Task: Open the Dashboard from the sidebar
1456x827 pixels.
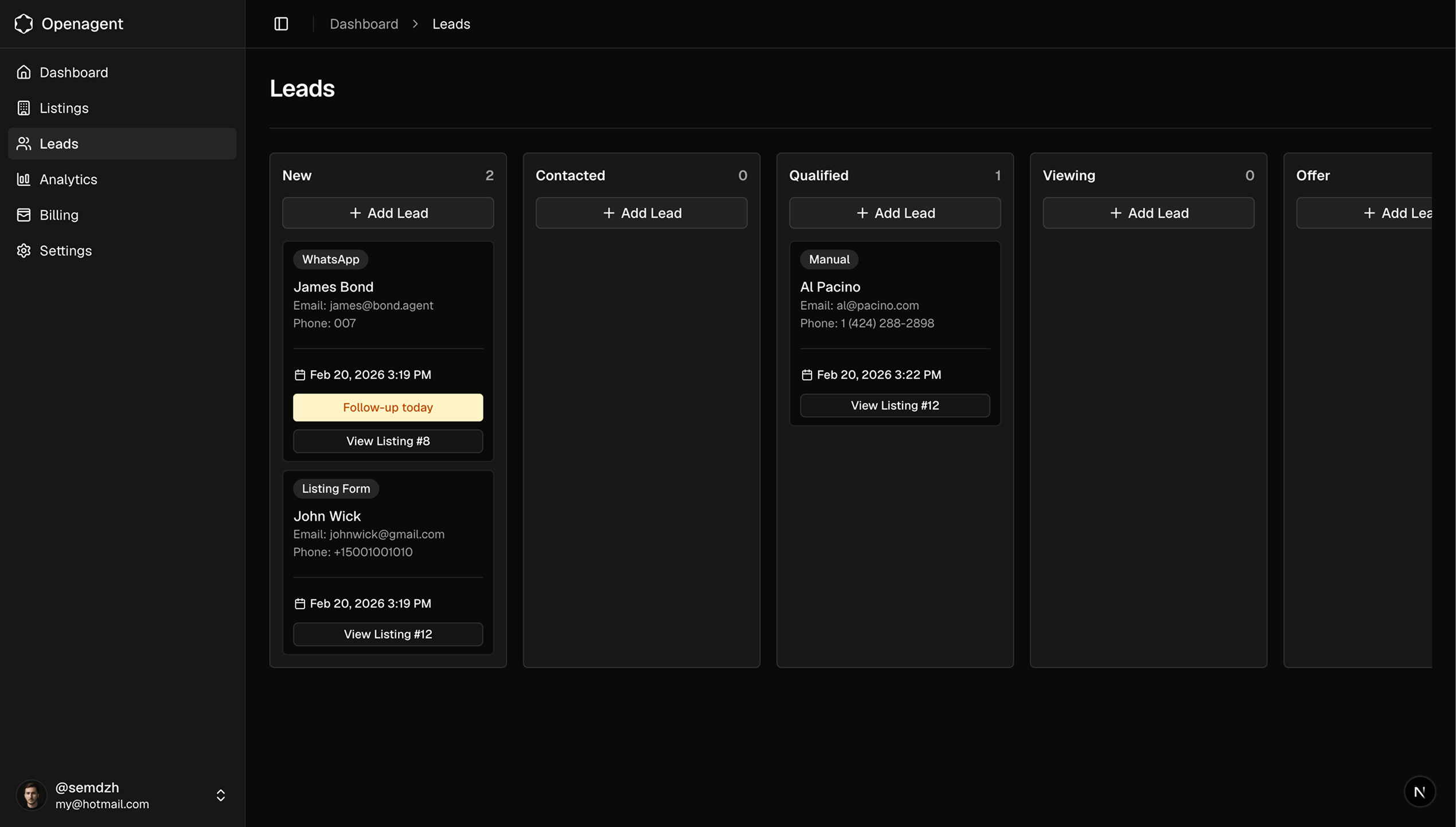Action: tap(73, 72)
